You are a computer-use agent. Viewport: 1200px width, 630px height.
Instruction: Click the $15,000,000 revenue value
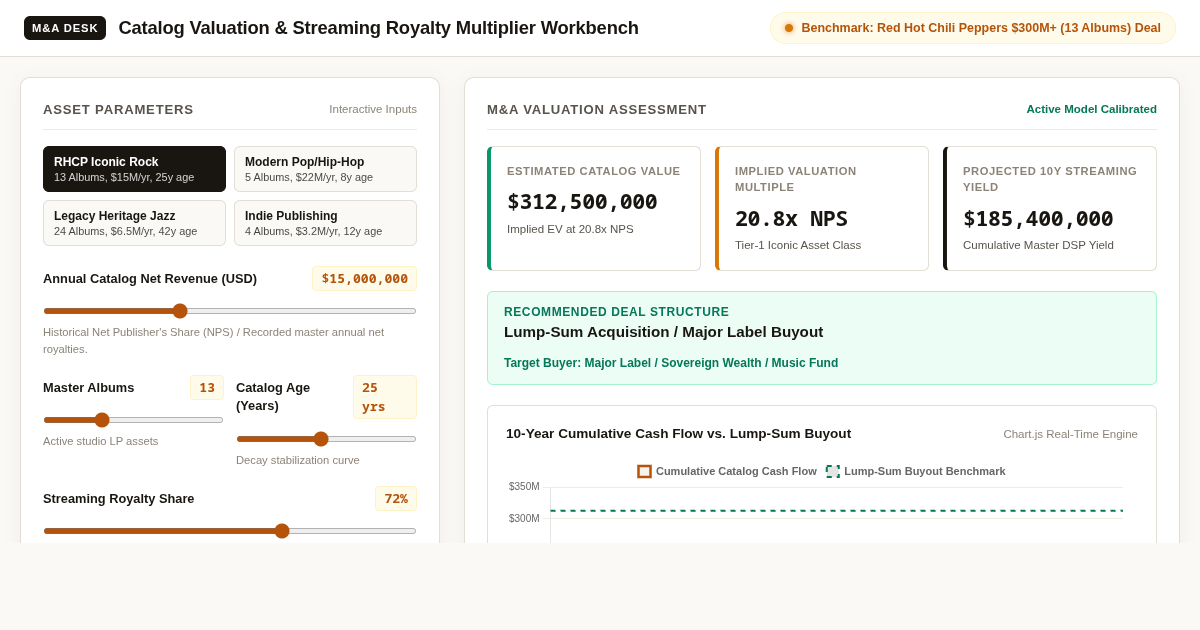click(364, 279)
